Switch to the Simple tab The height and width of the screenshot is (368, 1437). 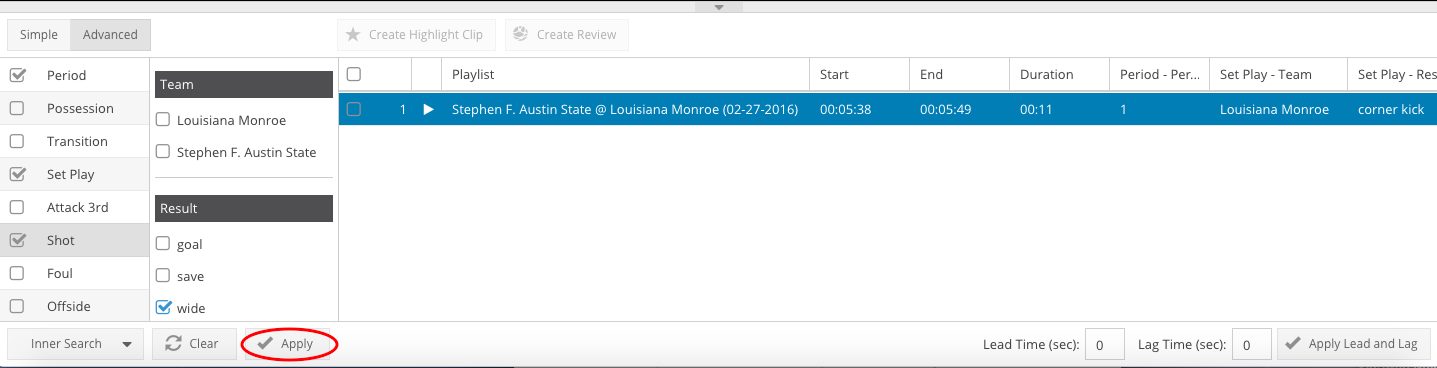coord(39,34)
